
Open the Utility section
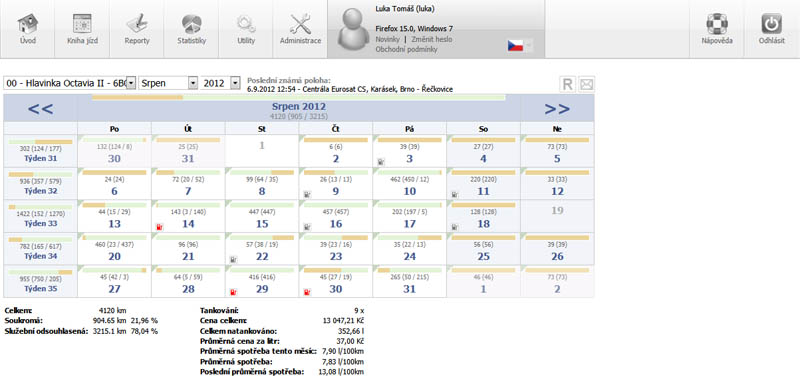pos(246,29)
